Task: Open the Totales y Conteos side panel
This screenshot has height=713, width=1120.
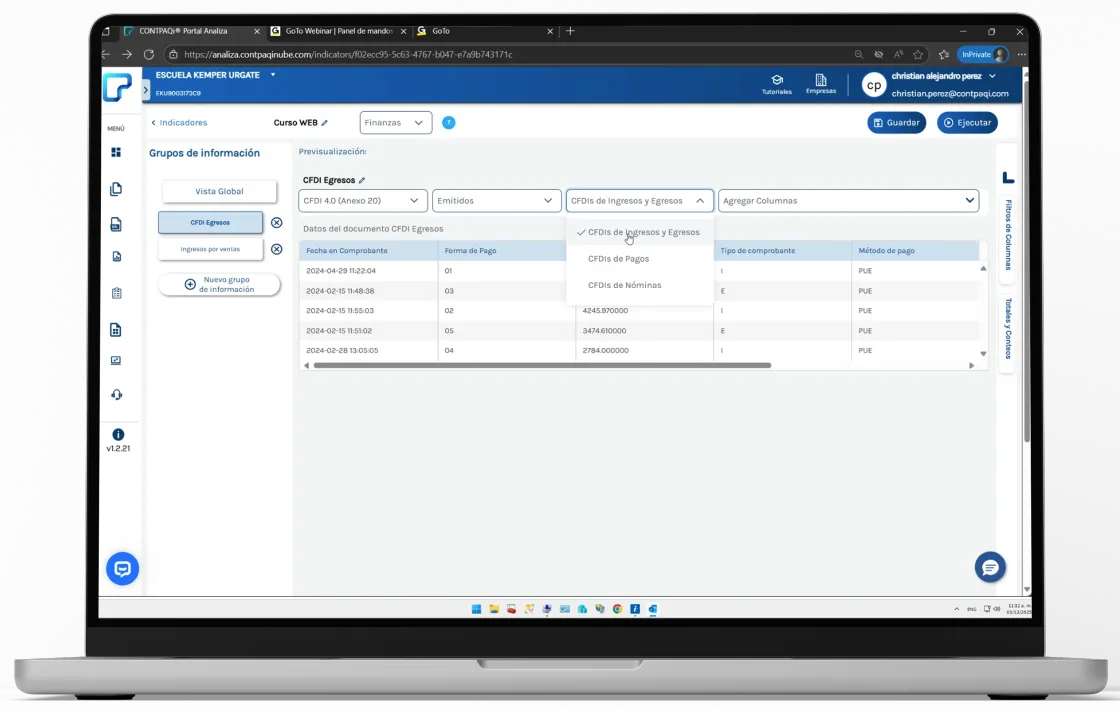Action: tap(1008, 329)
